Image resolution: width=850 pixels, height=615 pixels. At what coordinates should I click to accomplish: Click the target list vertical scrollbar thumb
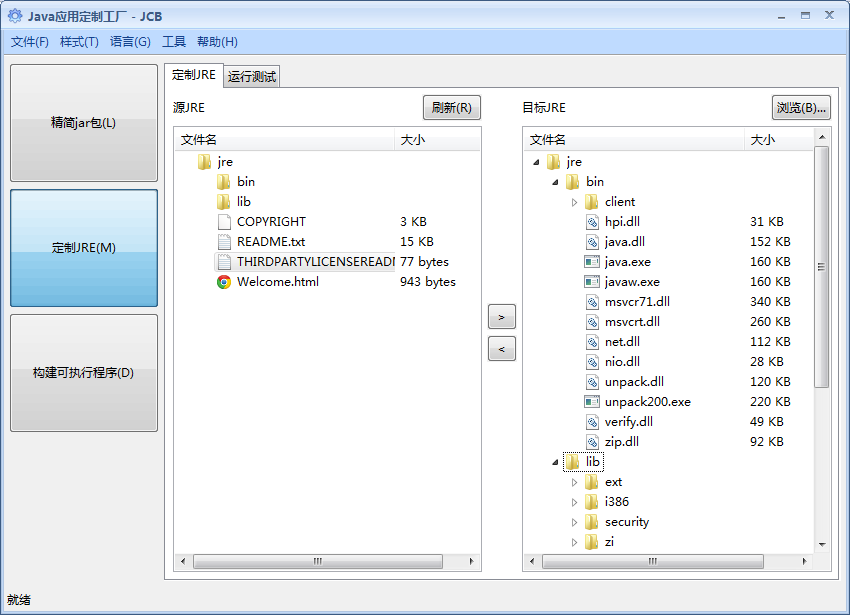(x=822, y=267)
